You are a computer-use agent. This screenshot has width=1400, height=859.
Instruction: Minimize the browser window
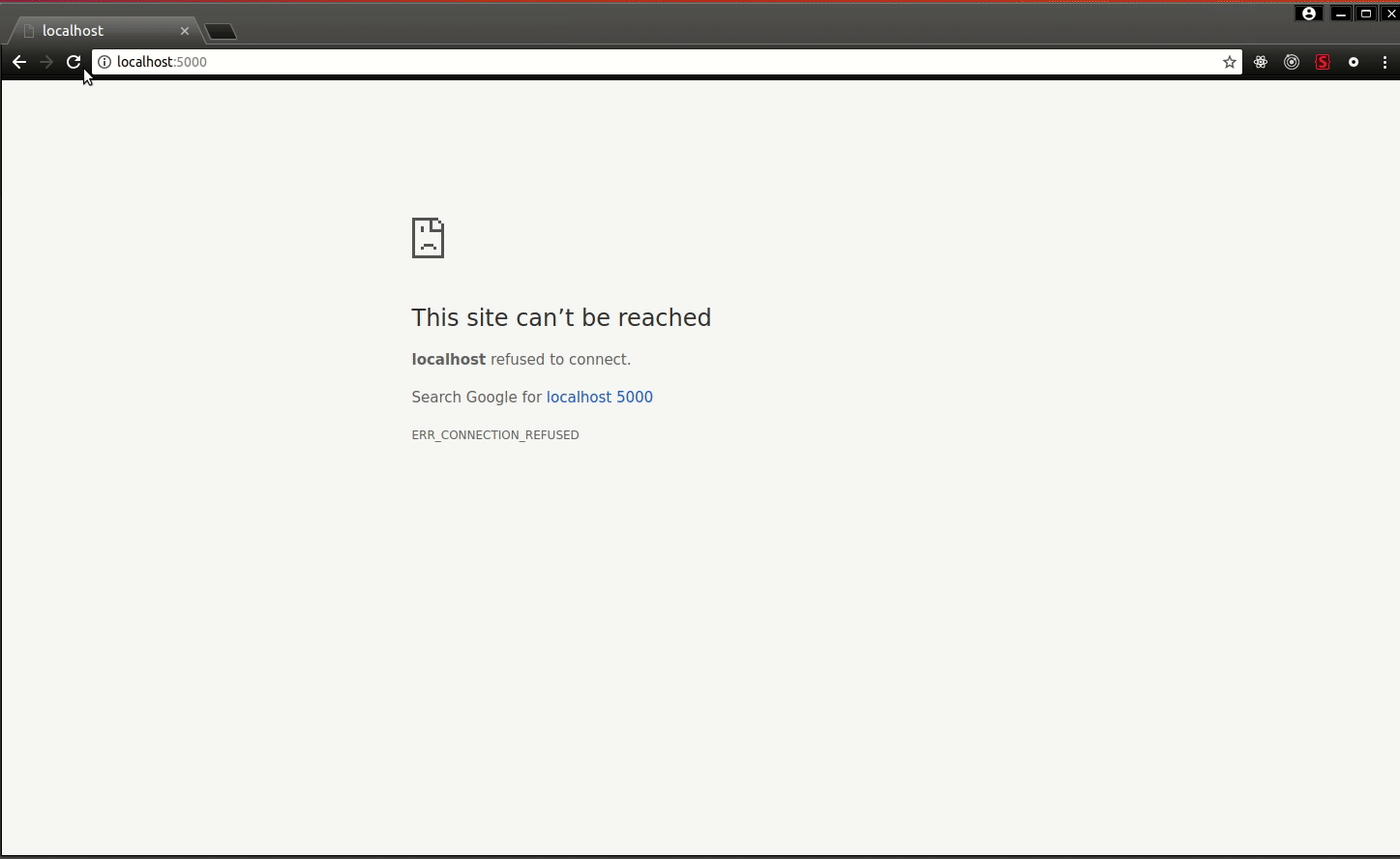pyautogui.click(x=1341, y=13)
